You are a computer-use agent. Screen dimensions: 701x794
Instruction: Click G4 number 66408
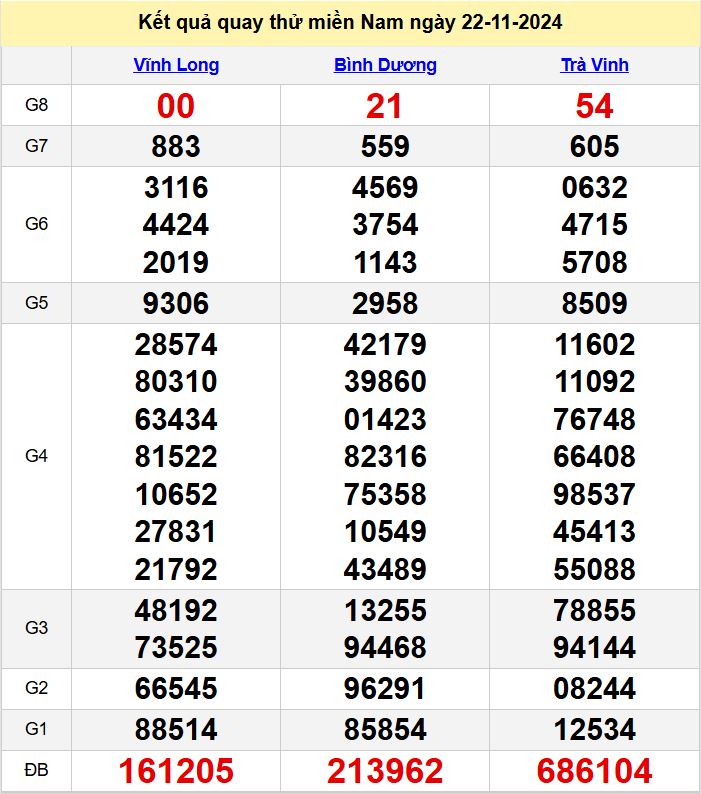594,456
